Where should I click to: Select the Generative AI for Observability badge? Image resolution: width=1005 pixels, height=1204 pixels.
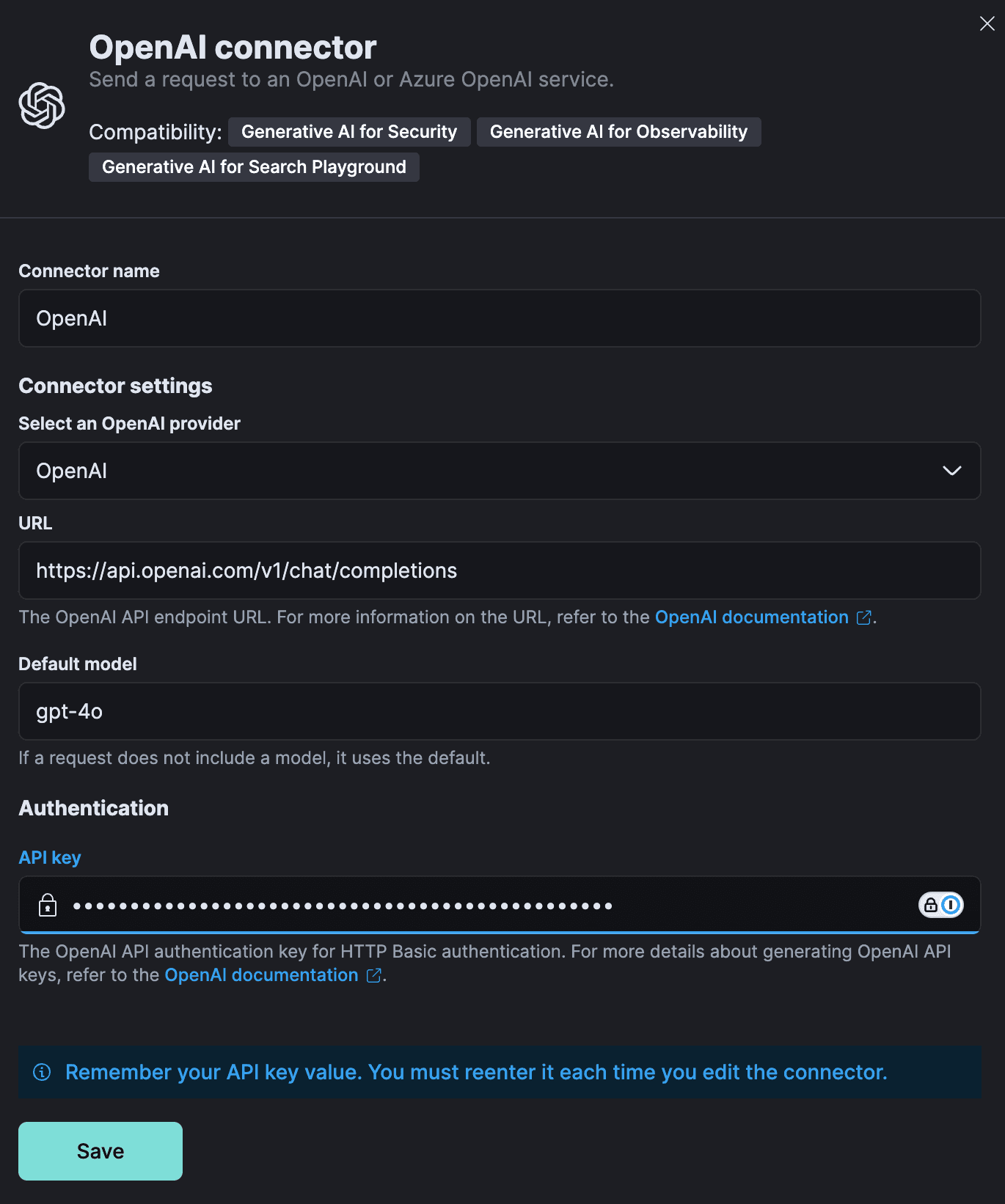618,131
